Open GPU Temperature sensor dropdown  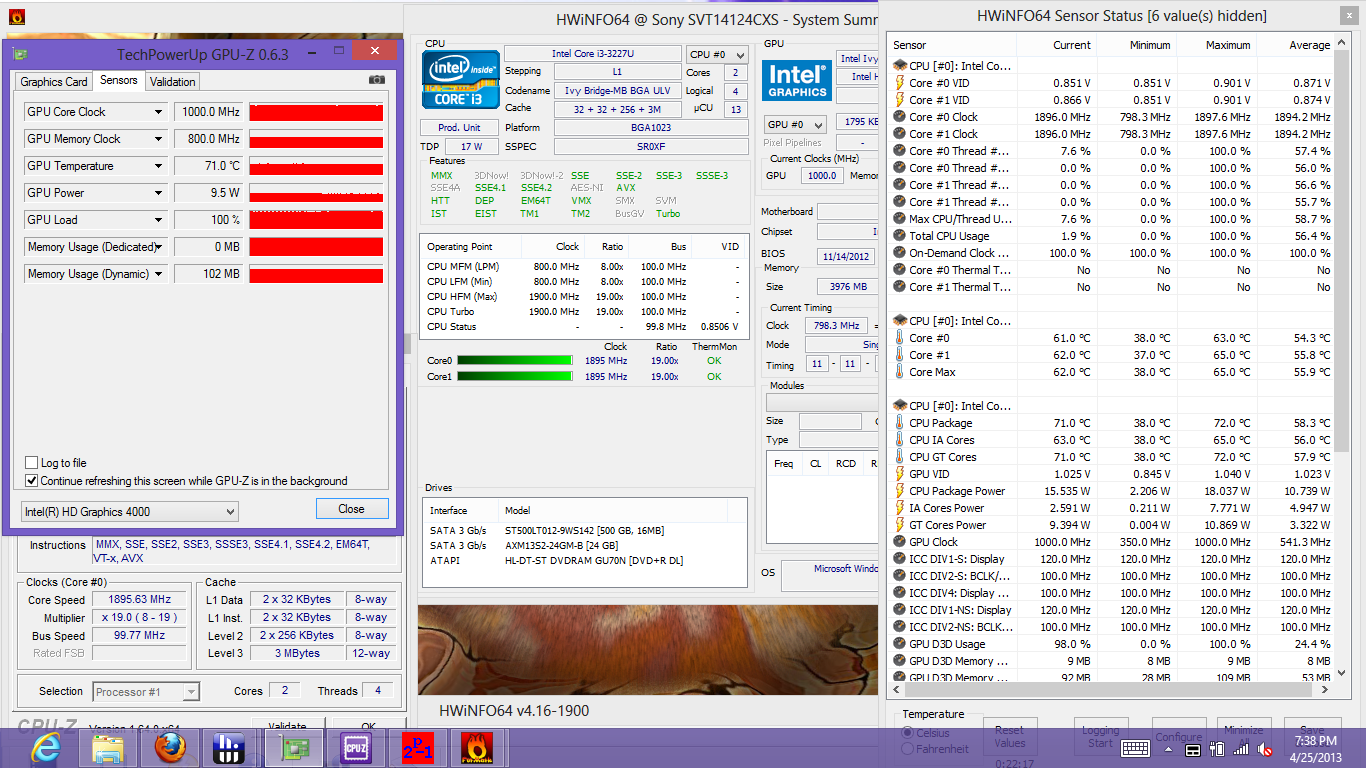[x=158, y=166]
